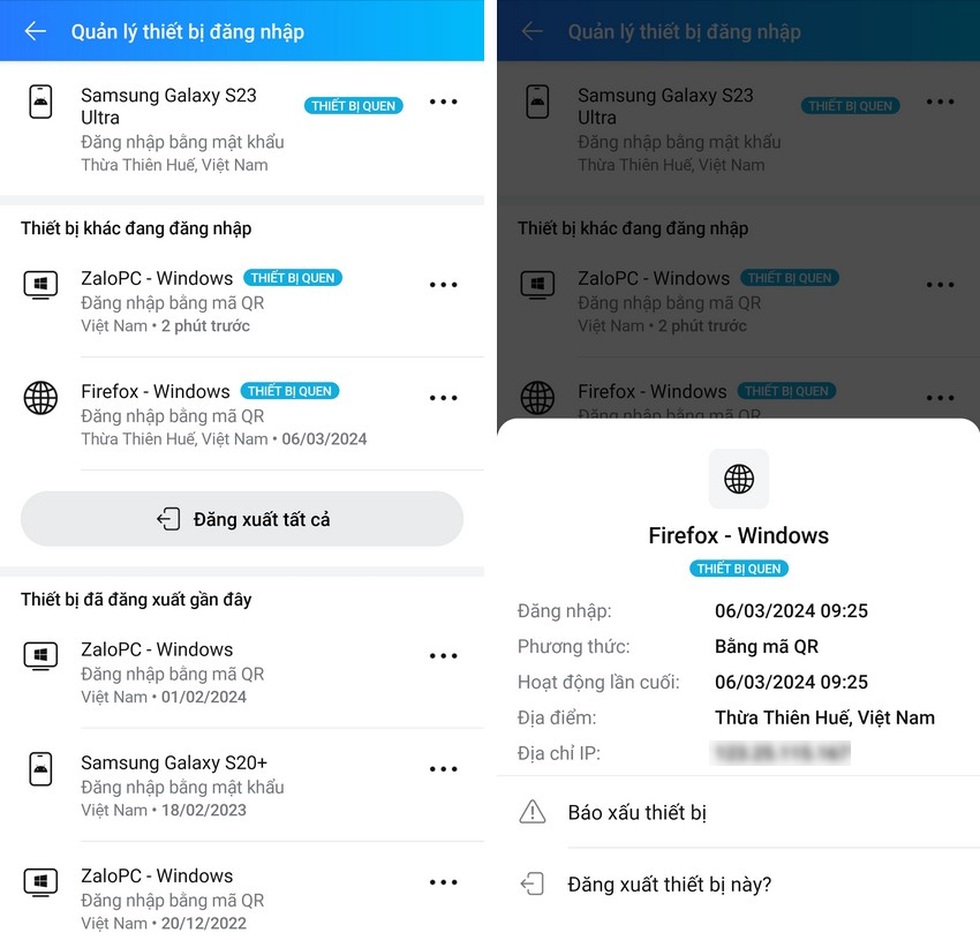Tap the dimmed back arrow behind the detail sheet

coord(532,31)
